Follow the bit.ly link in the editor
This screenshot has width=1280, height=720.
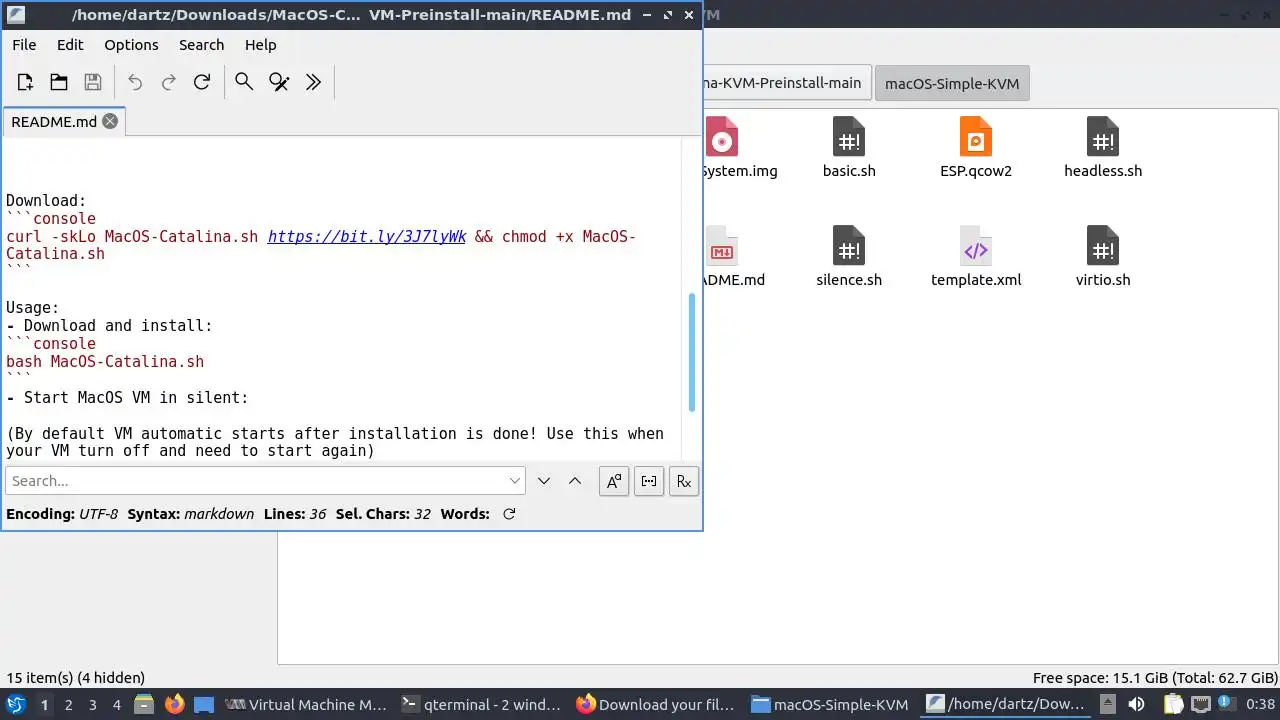(367, 237)
